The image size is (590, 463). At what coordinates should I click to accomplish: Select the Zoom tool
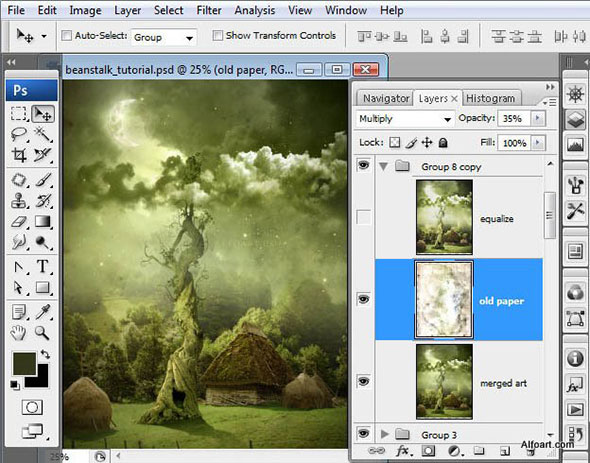[43, 333]
